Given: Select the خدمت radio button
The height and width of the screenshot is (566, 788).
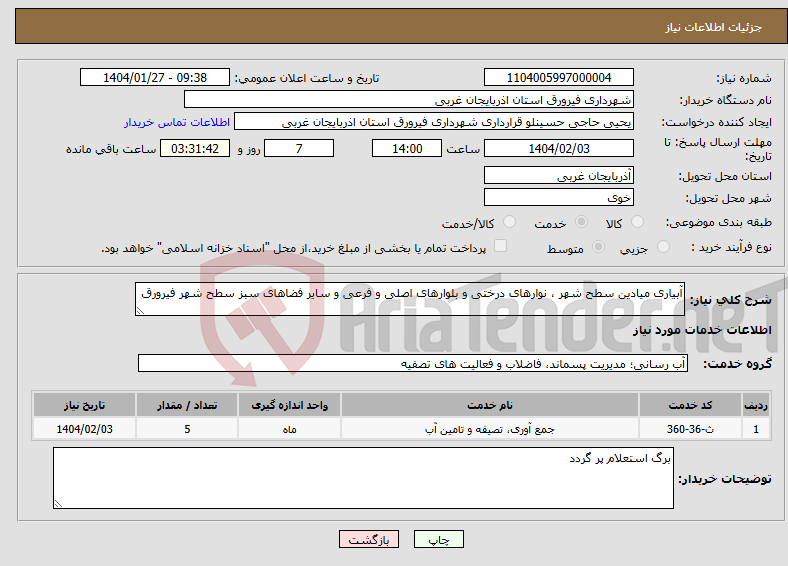Looking at the screenshot, I should click(581, 222).
